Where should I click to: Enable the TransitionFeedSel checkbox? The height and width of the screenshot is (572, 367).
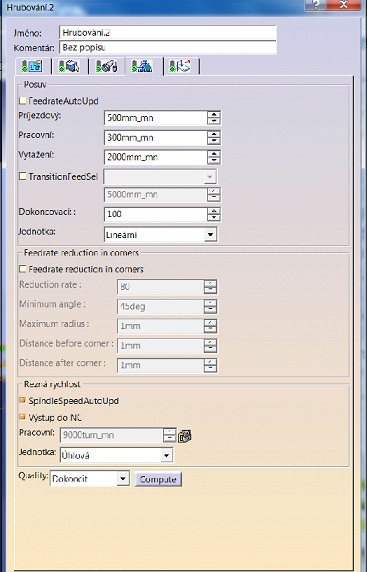click(x=23, y=177)
